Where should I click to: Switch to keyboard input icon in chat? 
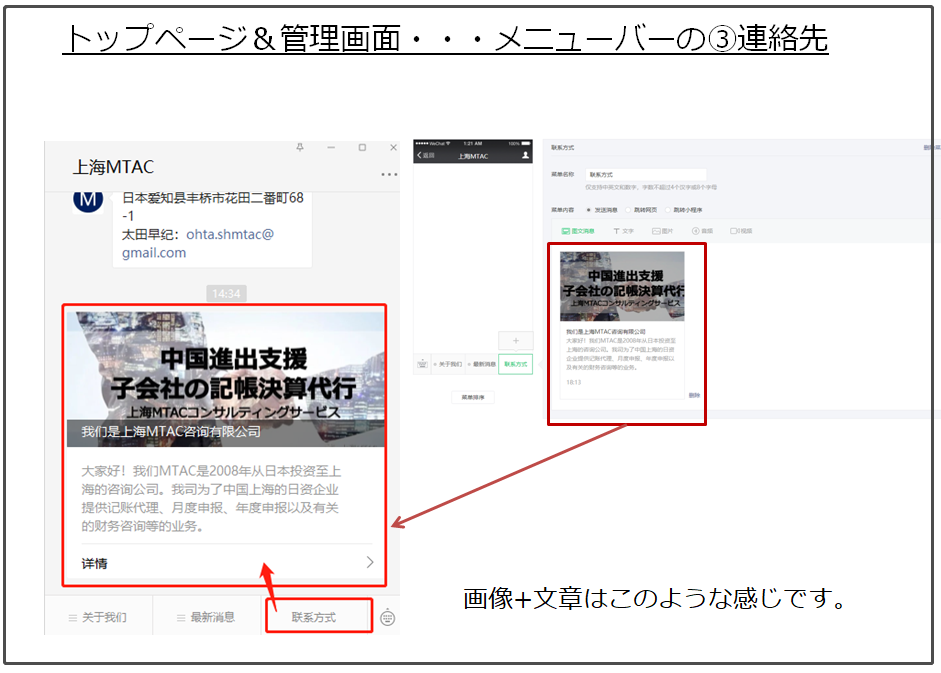pyautogui.click(x=388, y=617)
